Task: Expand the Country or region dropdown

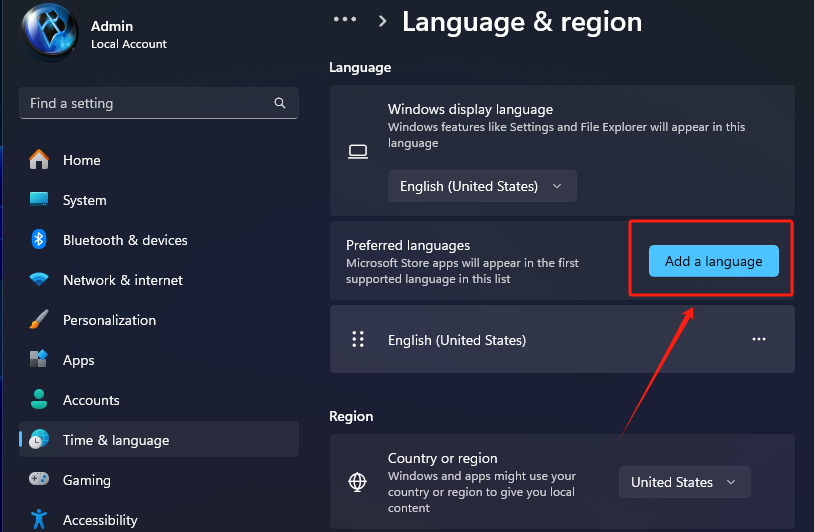Action: pyautogui.click(x=684, y=482)
